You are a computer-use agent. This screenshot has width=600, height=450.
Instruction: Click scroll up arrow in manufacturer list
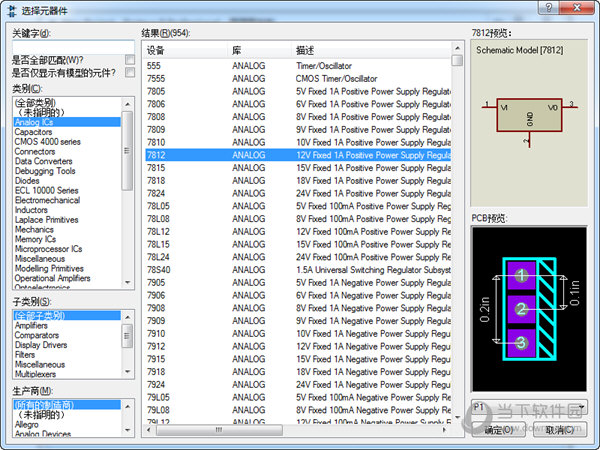[x=128, y=406]
